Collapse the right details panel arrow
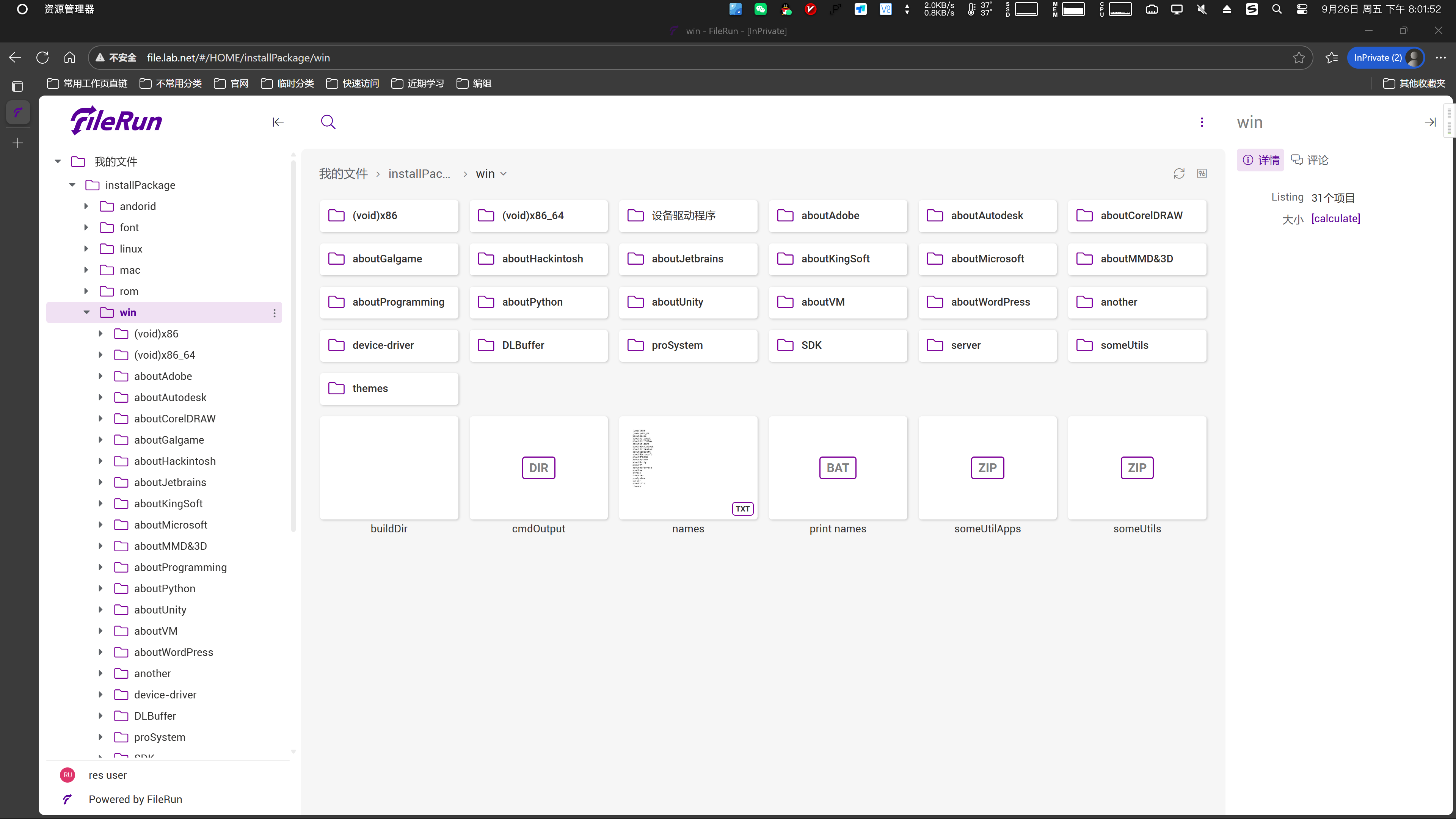Viewport: 1456px width, 819px height. point(1430,122)
